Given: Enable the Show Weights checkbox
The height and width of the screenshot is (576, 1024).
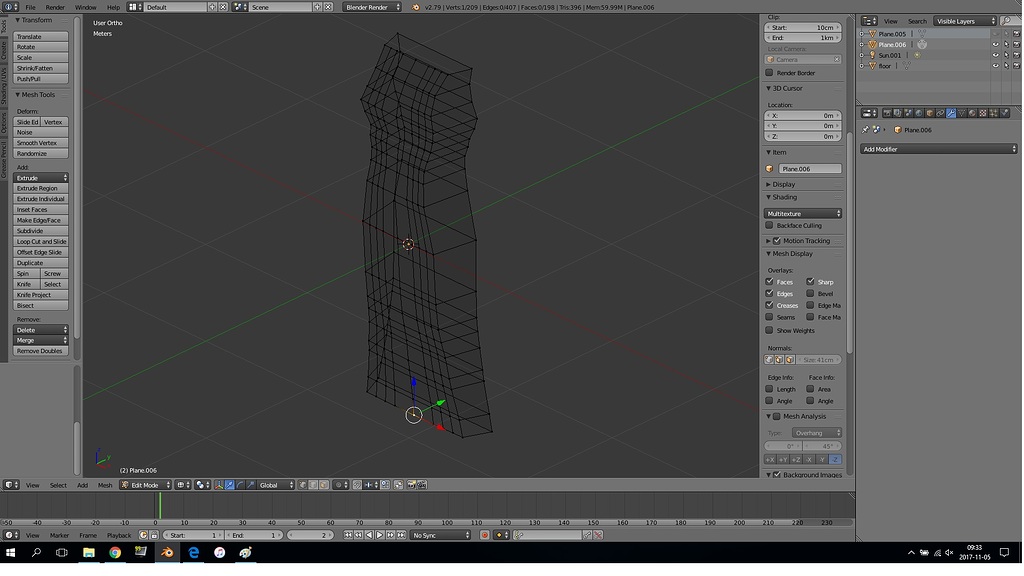Looking at the screenshot, I should (769, 330).
